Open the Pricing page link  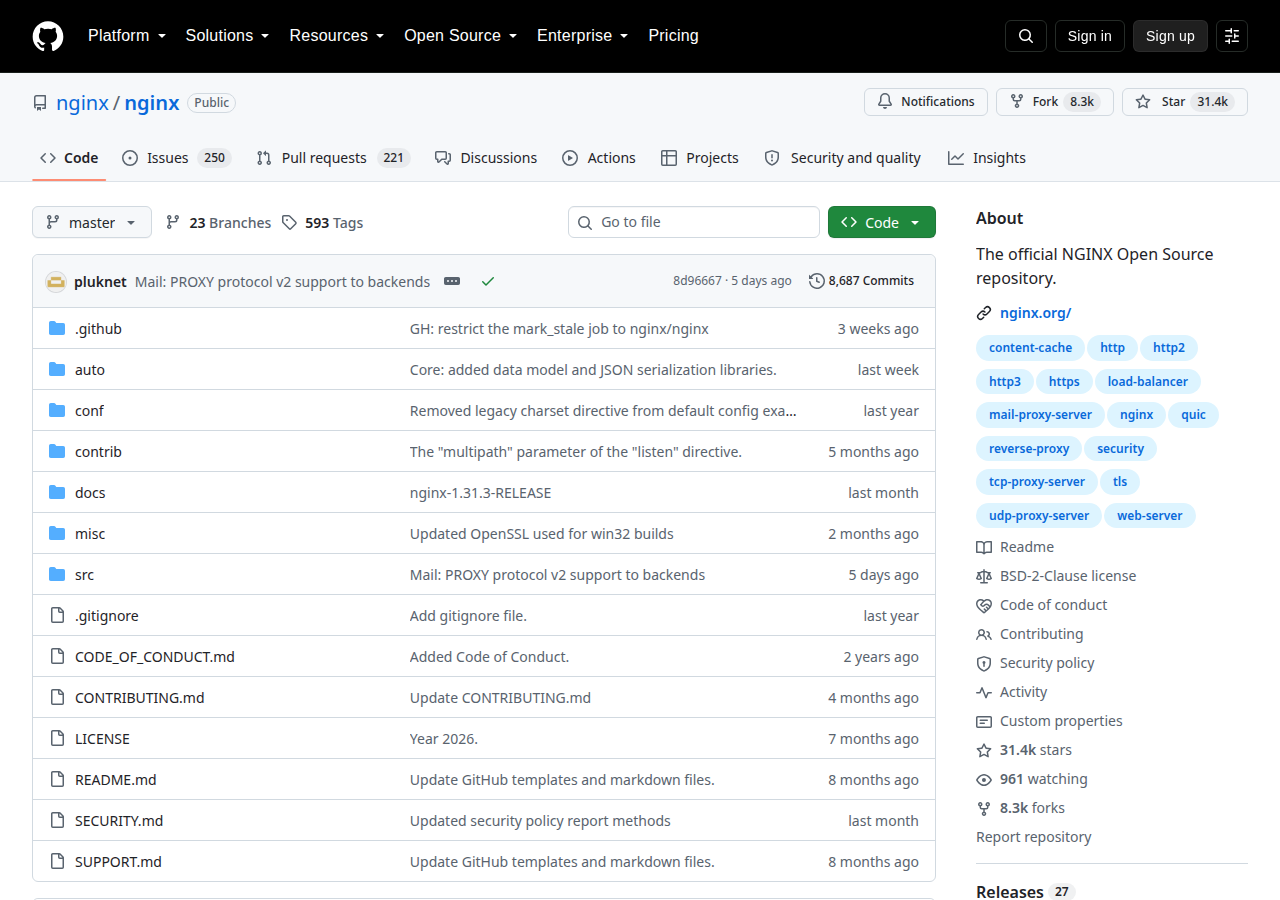pyautogui.click(x=674, y=36)
